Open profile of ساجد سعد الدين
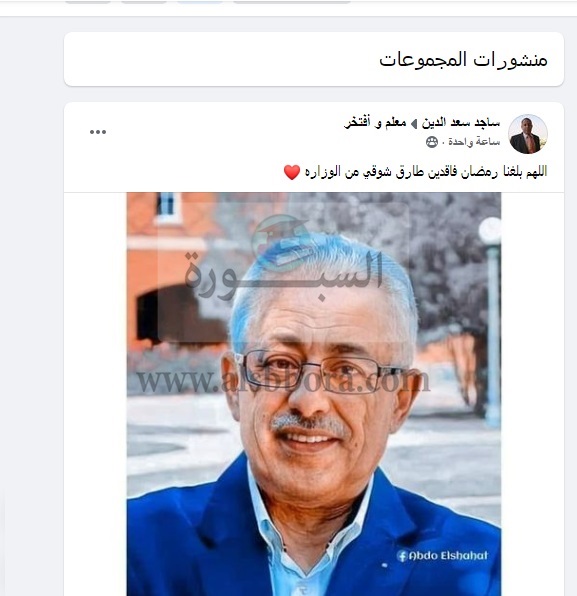Image resolution: width=577 pixels, height=596 pixels. tap(461, 123)
